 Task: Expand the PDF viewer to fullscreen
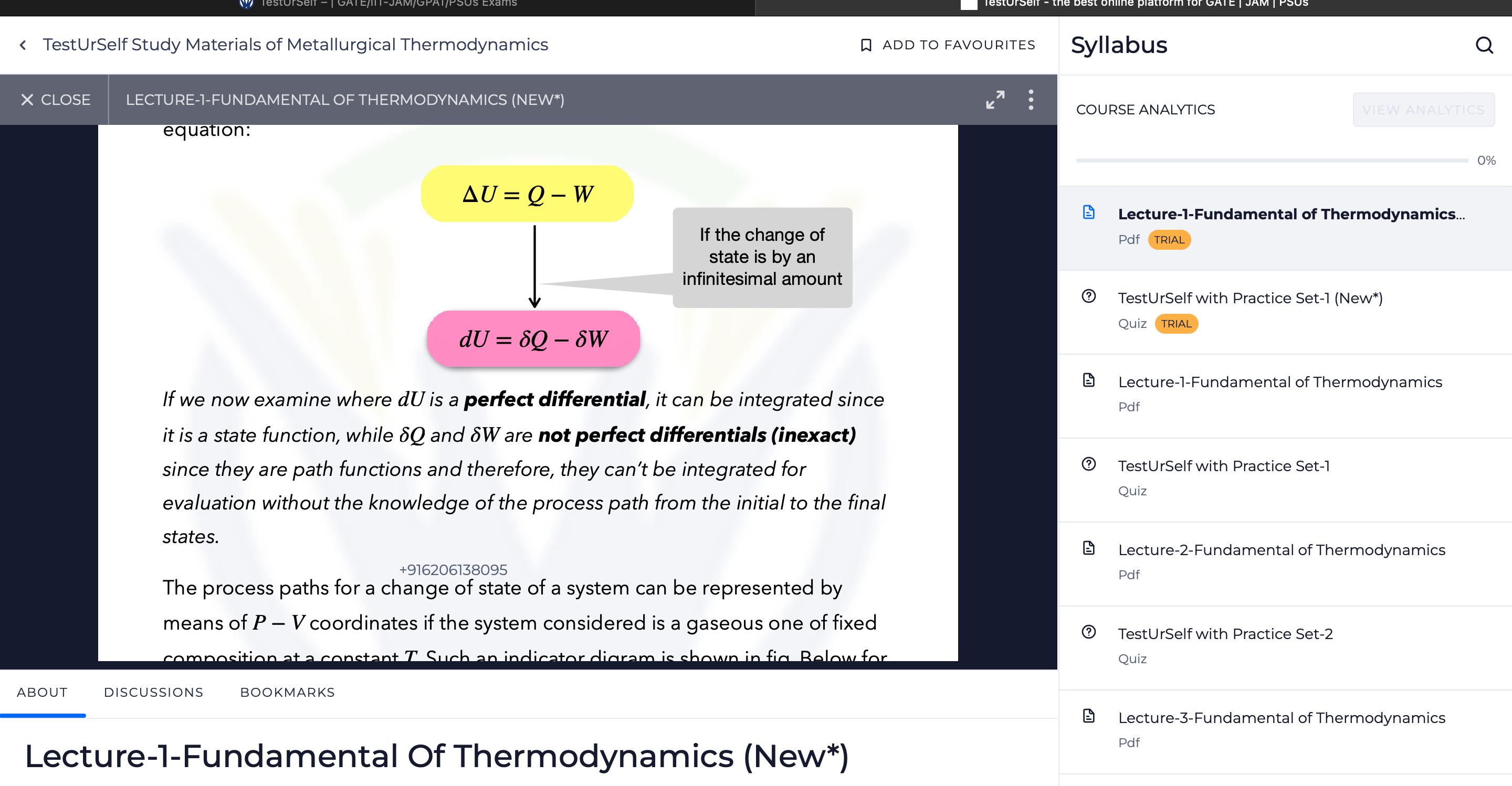995,100
